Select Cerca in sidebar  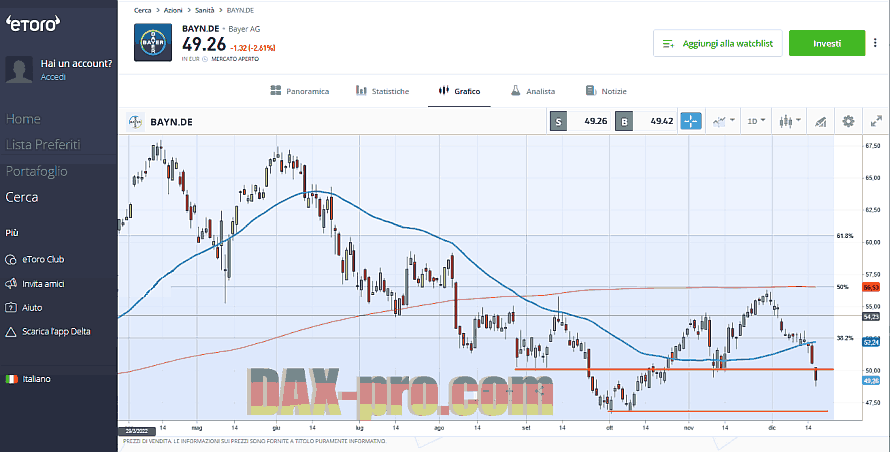coord(22,197)
